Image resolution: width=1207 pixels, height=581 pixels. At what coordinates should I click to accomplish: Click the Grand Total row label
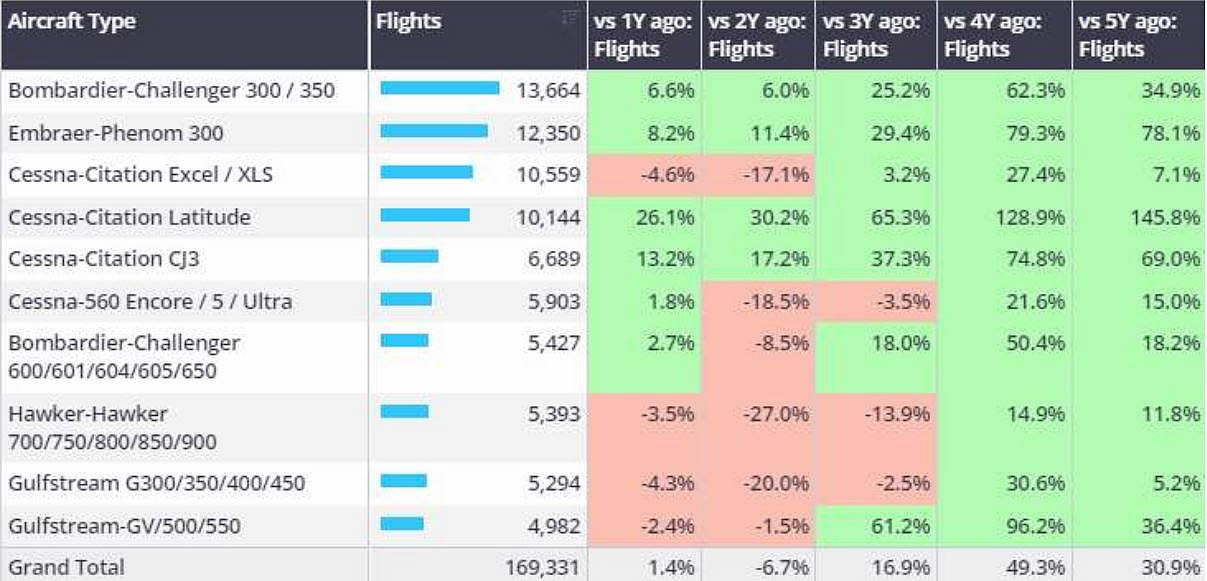(66, 567)
